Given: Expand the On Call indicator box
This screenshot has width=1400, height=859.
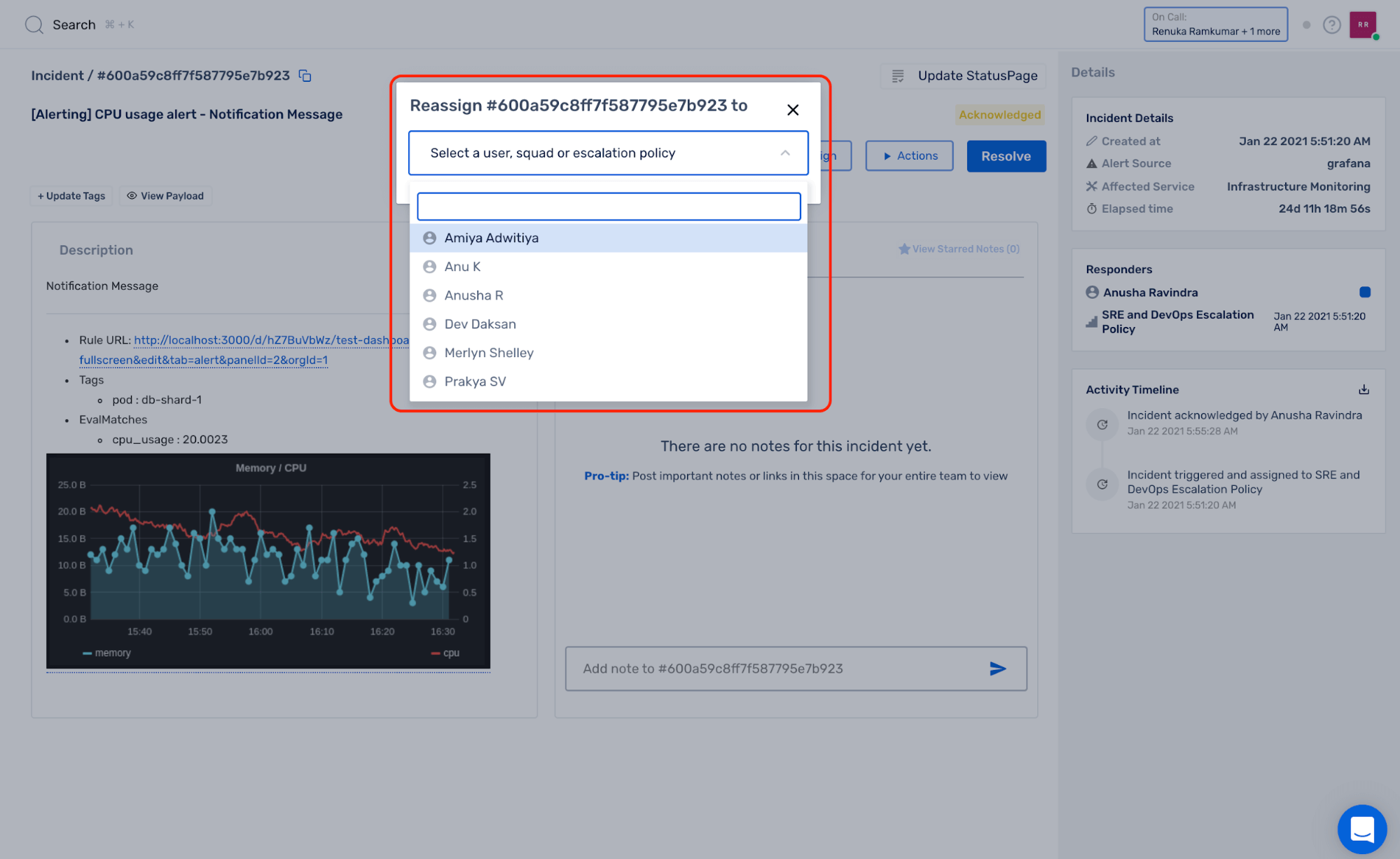Looking at the screenshot, I should [x=1215, y=25].
